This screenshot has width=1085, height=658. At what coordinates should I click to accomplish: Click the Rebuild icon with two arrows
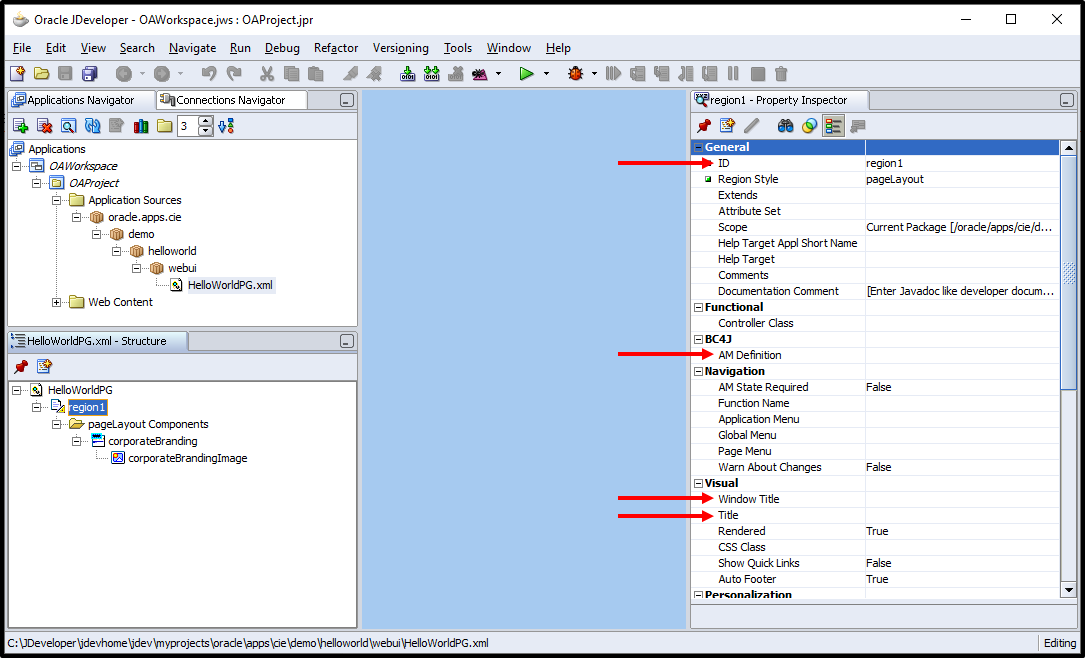[432, 73]
